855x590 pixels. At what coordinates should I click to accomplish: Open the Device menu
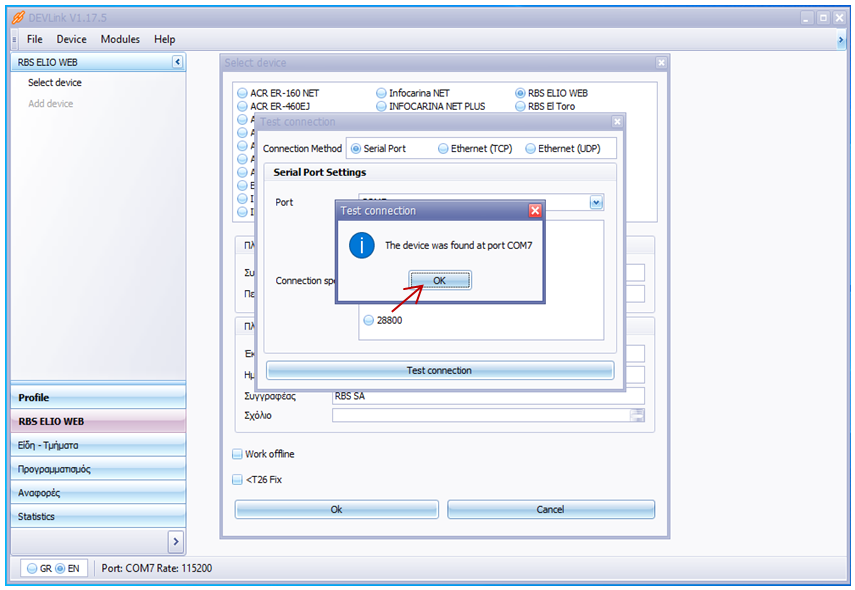71,39
